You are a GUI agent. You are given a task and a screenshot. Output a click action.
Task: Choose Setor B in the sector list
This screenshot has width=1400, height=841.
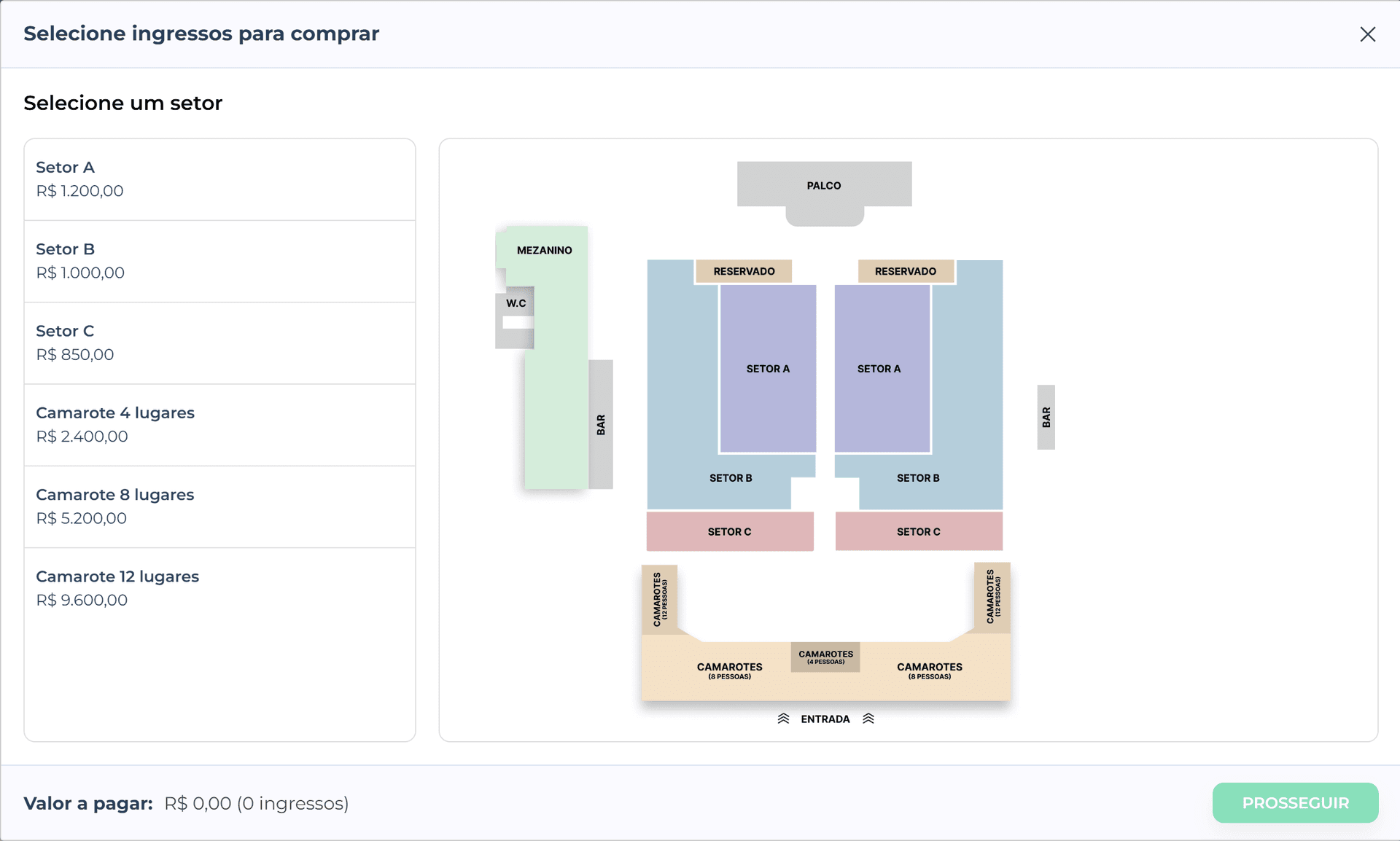tap(219, 261)
